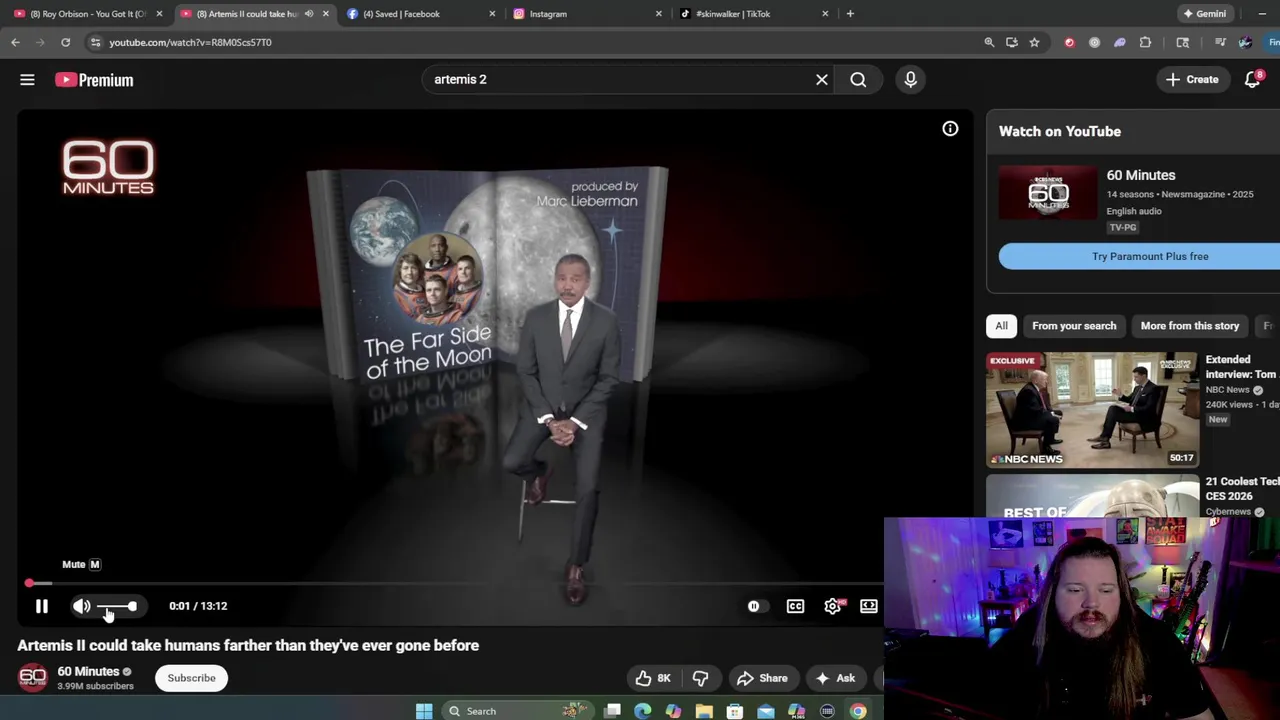Switch to theater mode
1280x720 pixels.
(869, 606)
